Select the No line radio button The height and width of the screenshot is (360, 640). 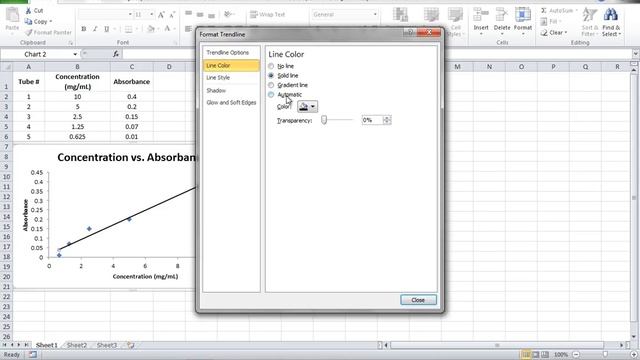click(271, 66)
